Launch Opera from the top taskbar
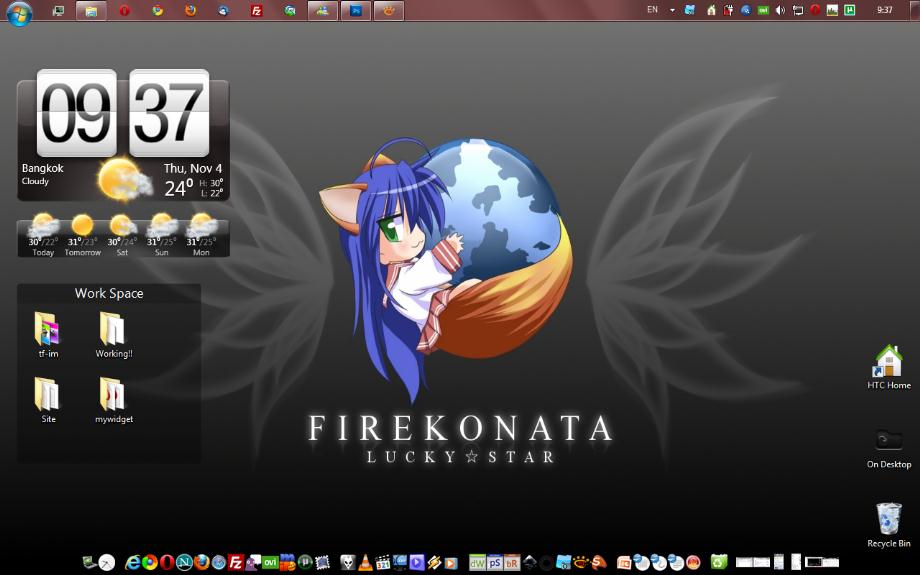The width and height of the screenshot is (920, 575). pos(124,11)
